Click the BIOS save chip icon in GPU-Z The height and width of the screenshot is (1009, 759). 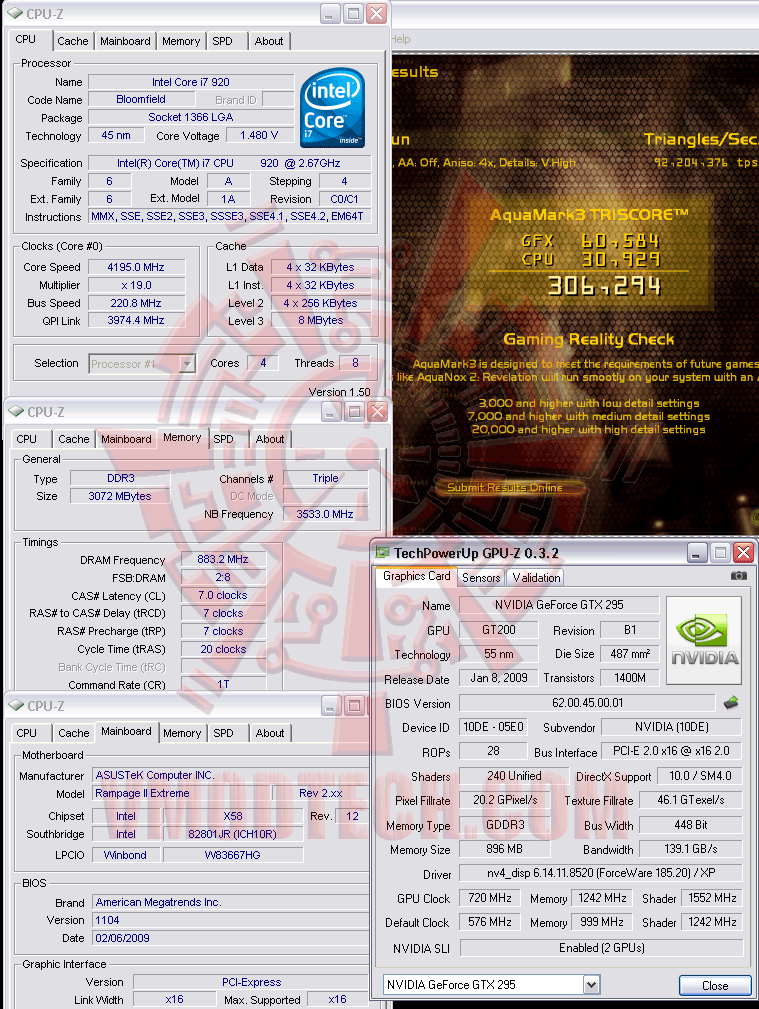(x=731, y=703)
